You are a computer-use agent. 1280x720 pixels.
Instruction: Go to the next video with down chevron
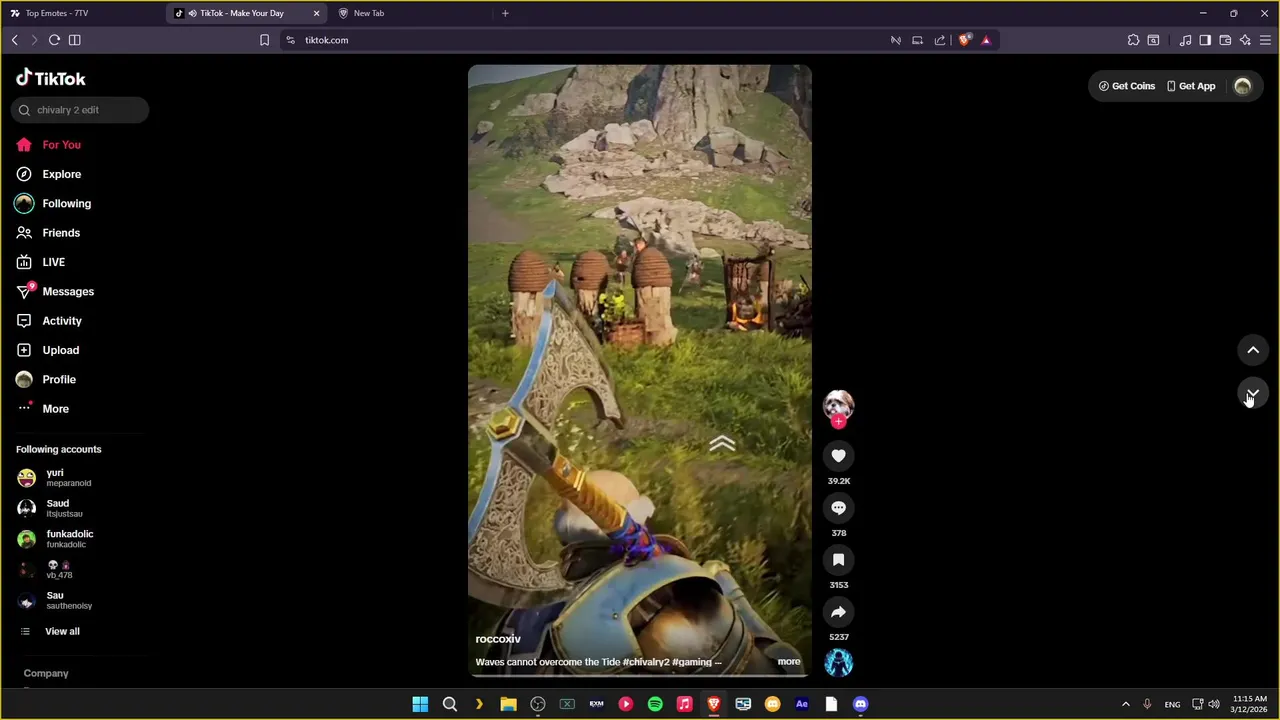coord(1253,393)
